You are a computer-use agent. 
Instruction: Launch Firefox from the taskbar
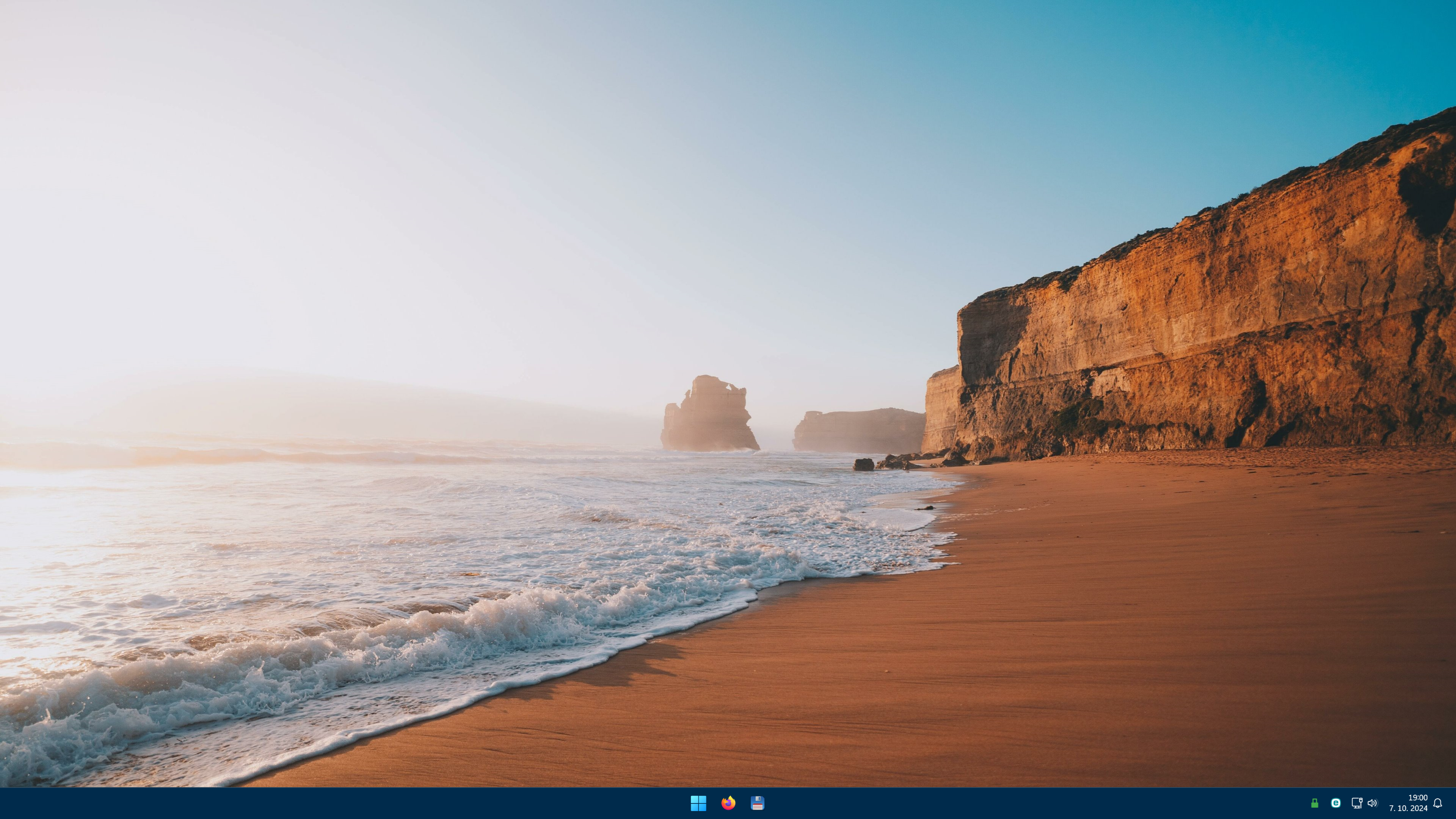728,803
